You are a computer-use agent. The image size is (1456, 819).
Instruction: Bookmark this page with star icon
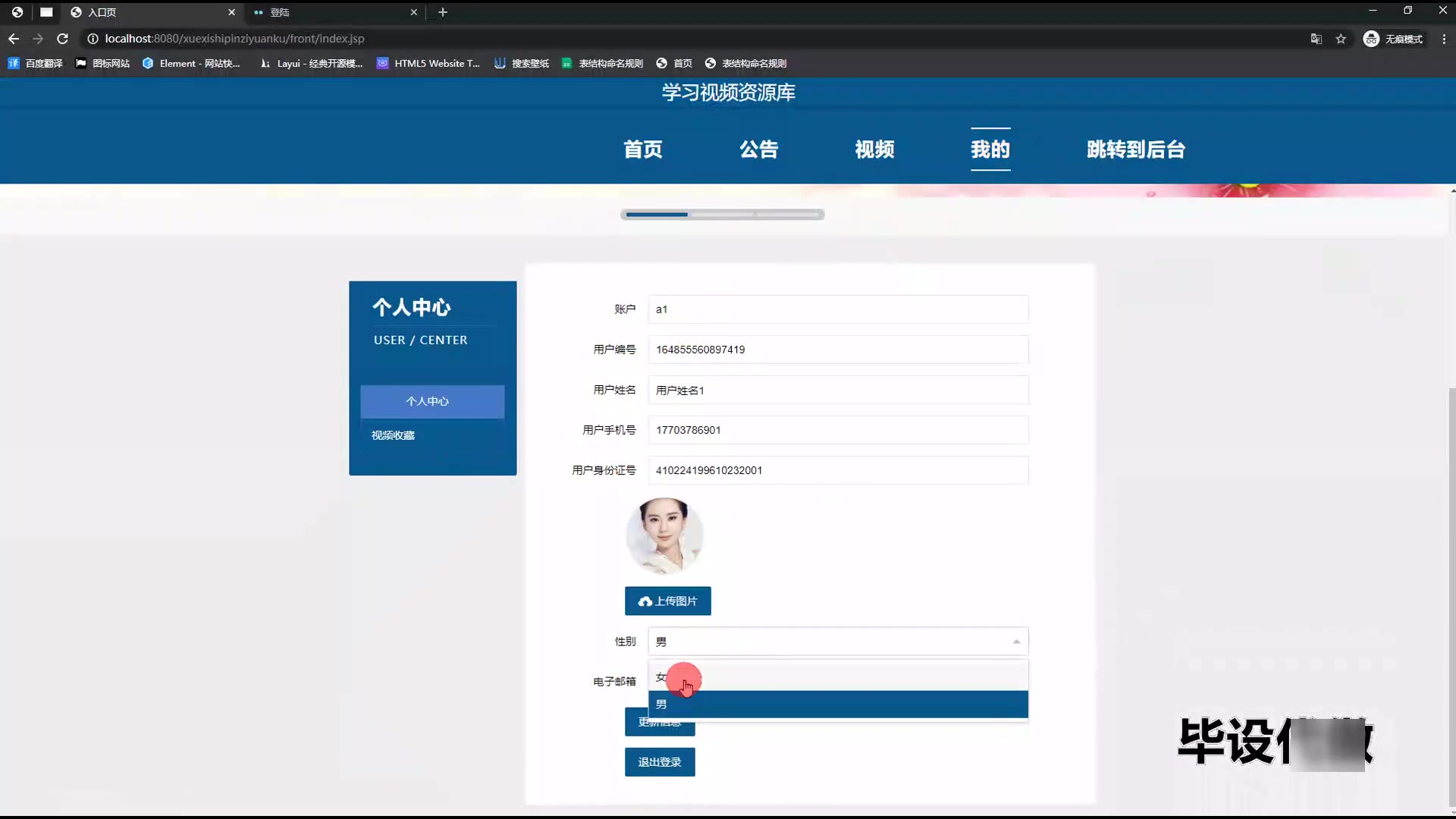1341,39
